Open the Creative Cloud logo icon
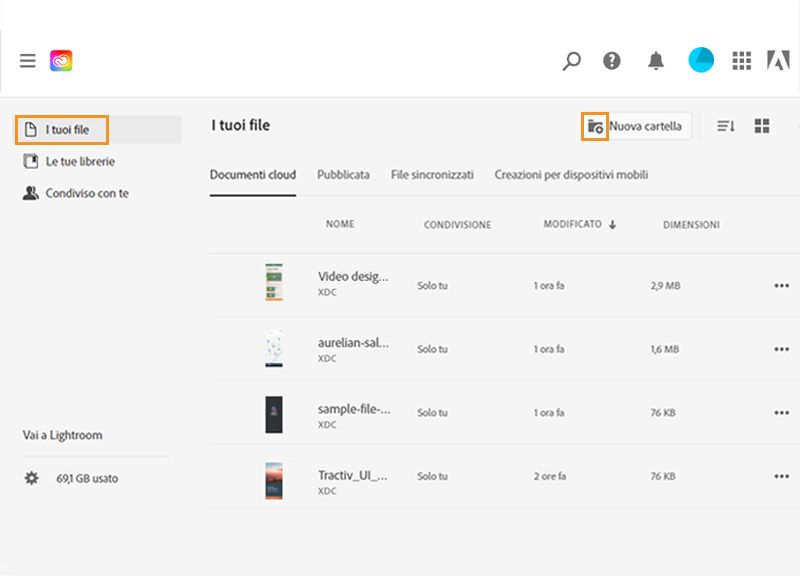Screen dimensions: 800x576 pyautogui.click(x=60, y=59)
